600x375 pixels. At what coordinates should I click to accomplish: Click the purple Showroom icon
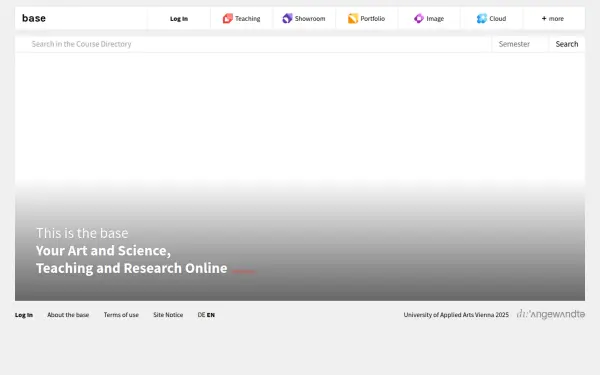tap(287, 18)
